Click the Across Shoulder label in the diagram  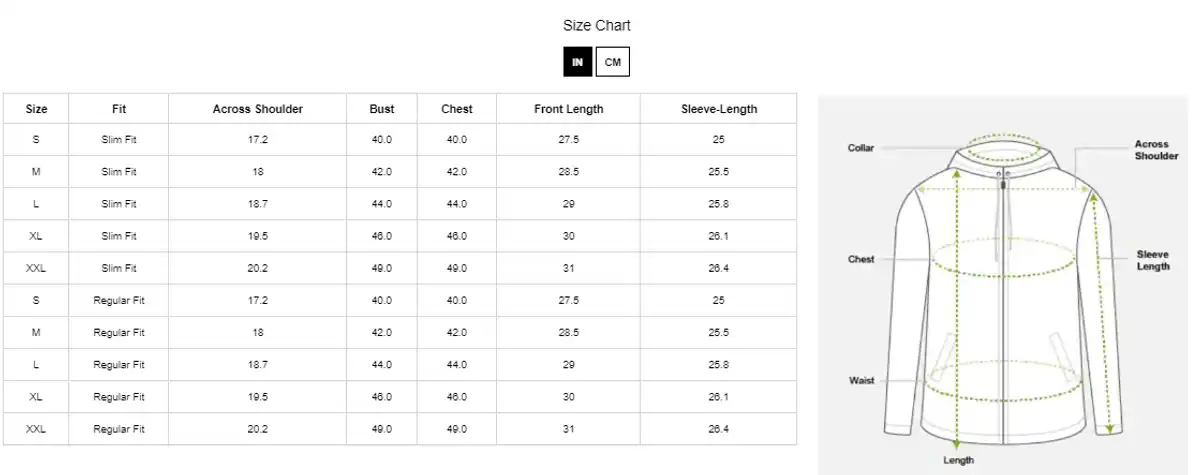(x=1156, y=150)
